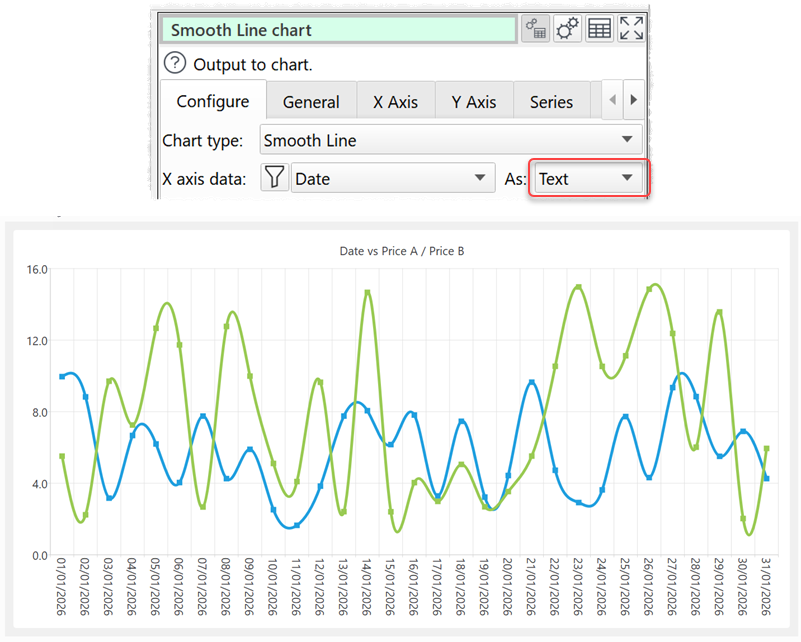Open the Chart type Smooth Line dropdown
Screen dimensions: 801x642
pos(451,139)
